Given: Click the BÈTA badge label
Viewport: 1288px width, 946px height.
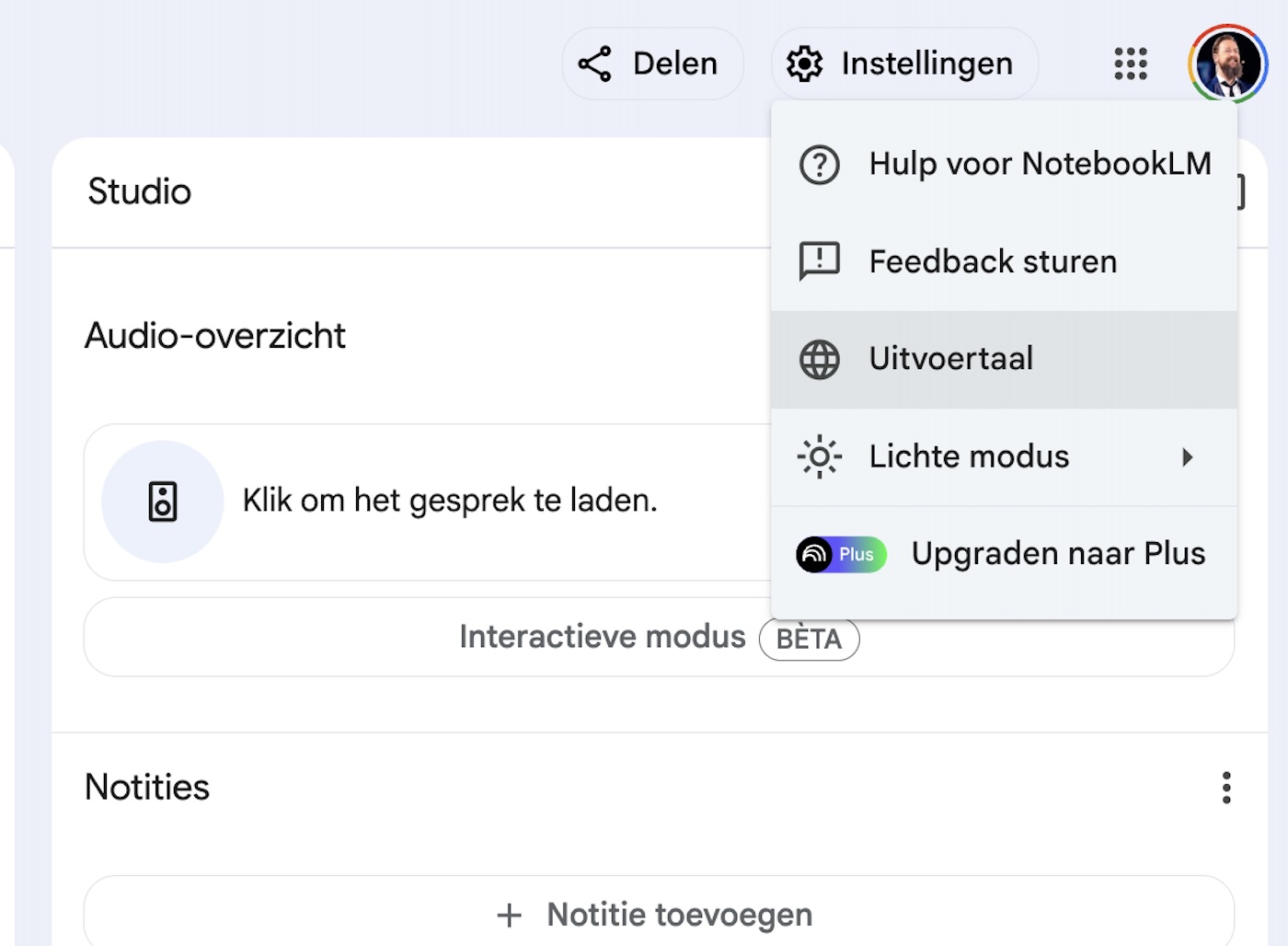Looking at the screenshot, I should (809, 639).
